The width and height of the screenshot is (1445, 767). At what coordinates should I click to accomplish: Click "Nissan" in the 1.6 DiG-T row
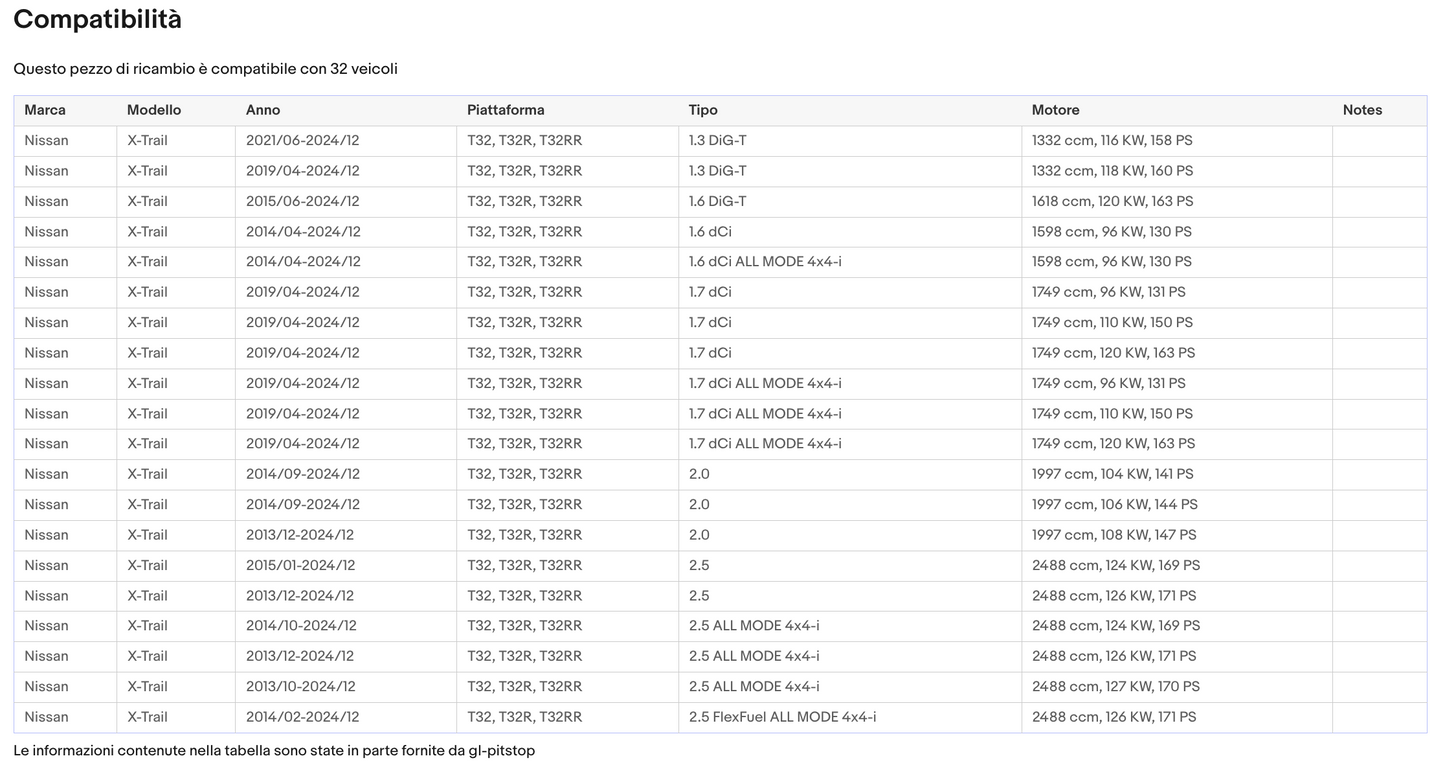pyautogui.click(x=46, y=201)
